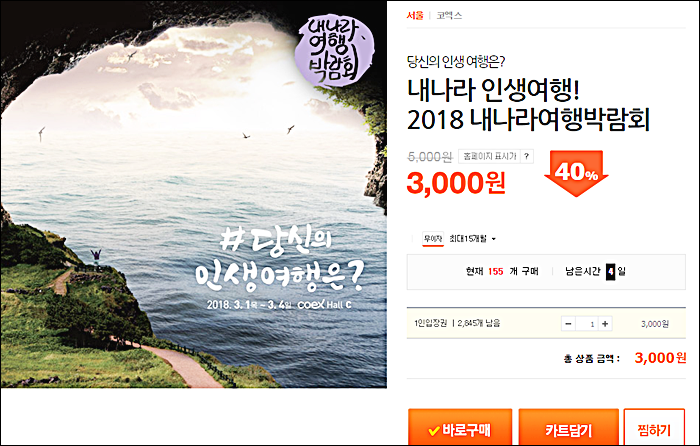Viewport: 700px width, 446px height.
Task: Click the quantity input field
Action: (587, 324)
